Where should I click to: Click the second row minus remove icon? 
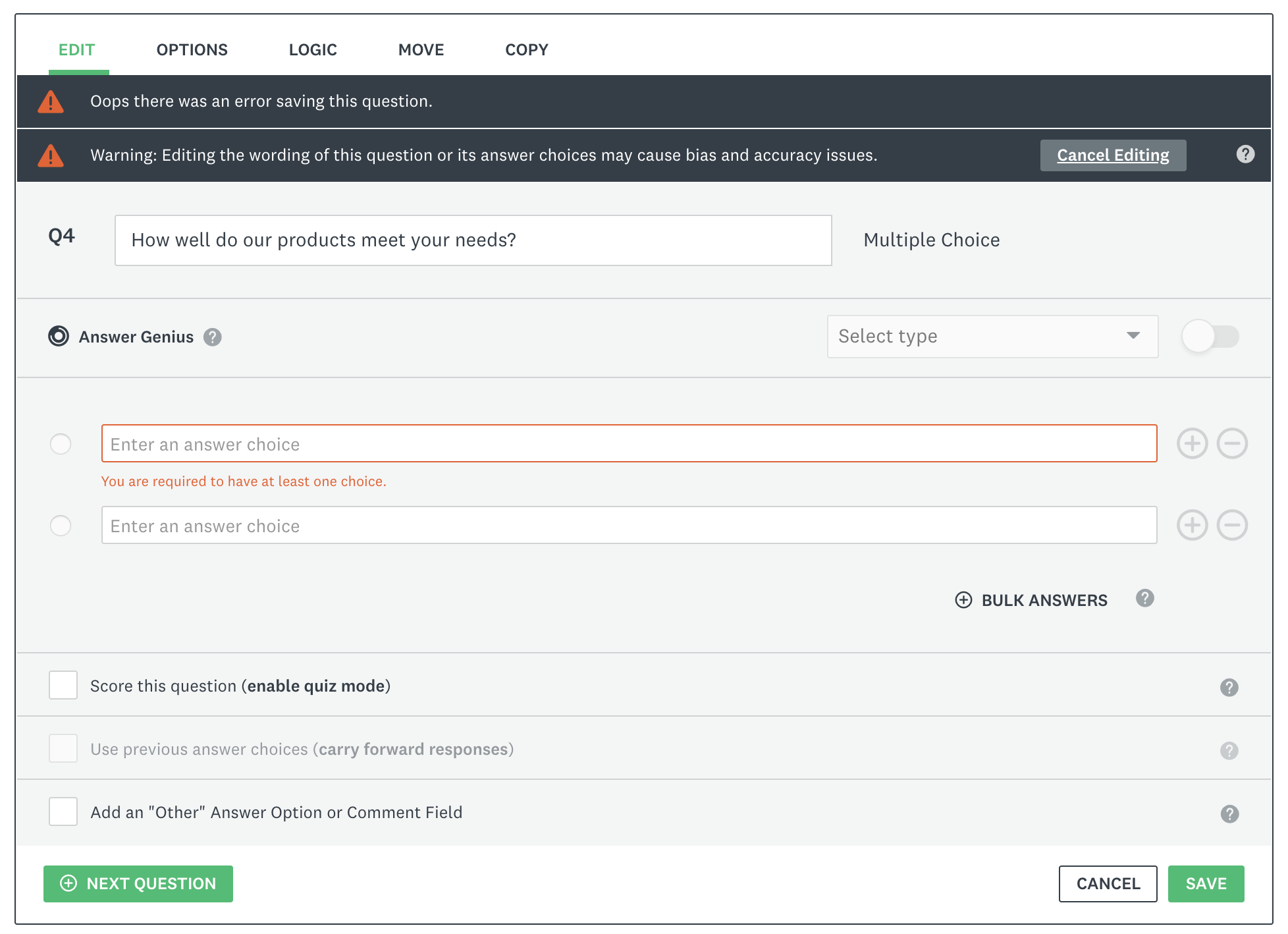pyautogui.click(x=1232, y=525)
